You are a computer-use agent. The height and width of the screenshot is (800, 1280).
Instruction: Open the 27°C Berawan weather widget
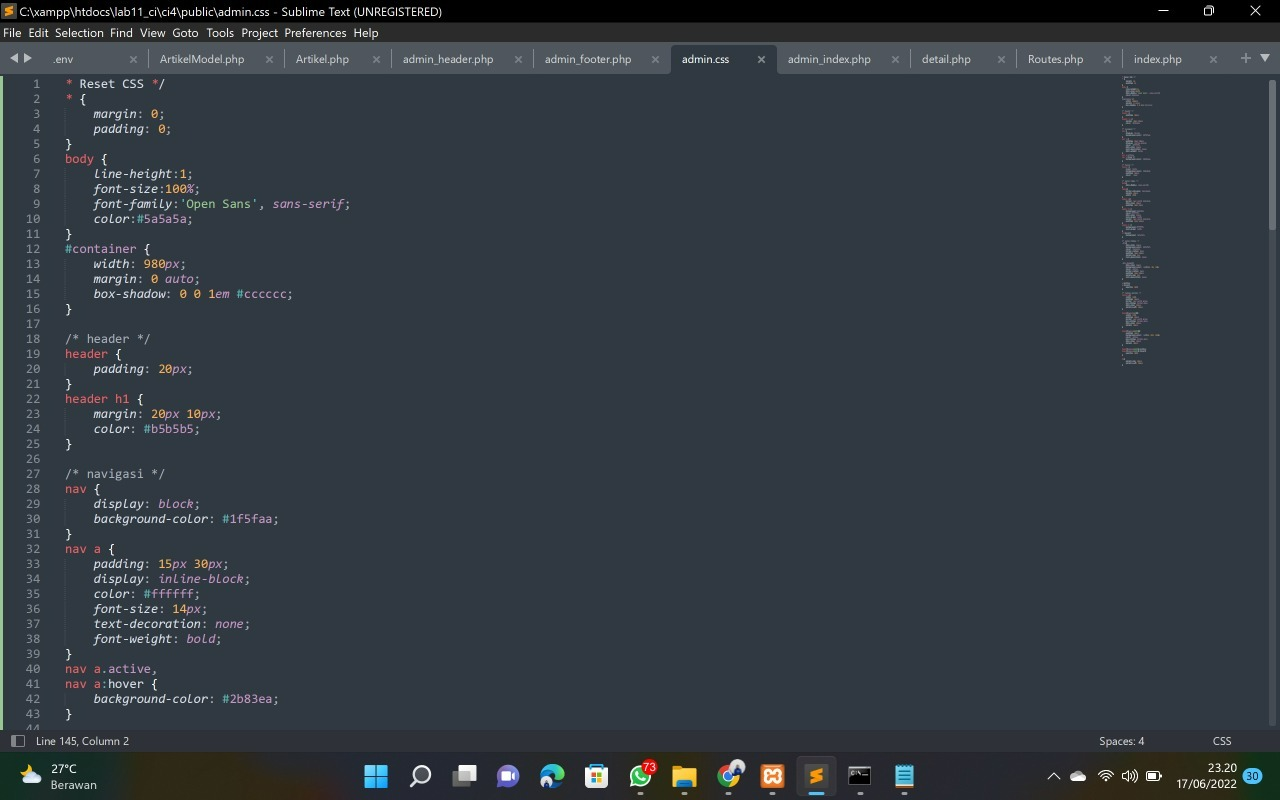(x=47, y=776)
